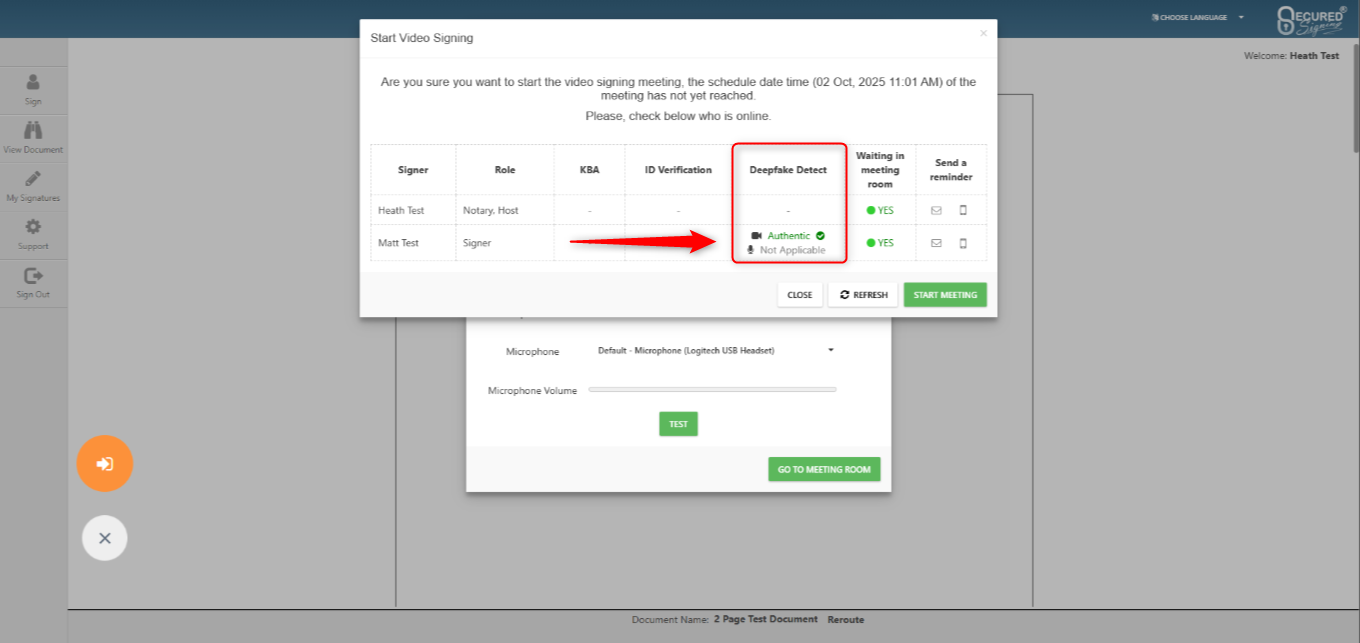Viewport: 1360px width, 643px height.
Task: Click Waiting in meeting room header
Action: click(x=880, y=170)
